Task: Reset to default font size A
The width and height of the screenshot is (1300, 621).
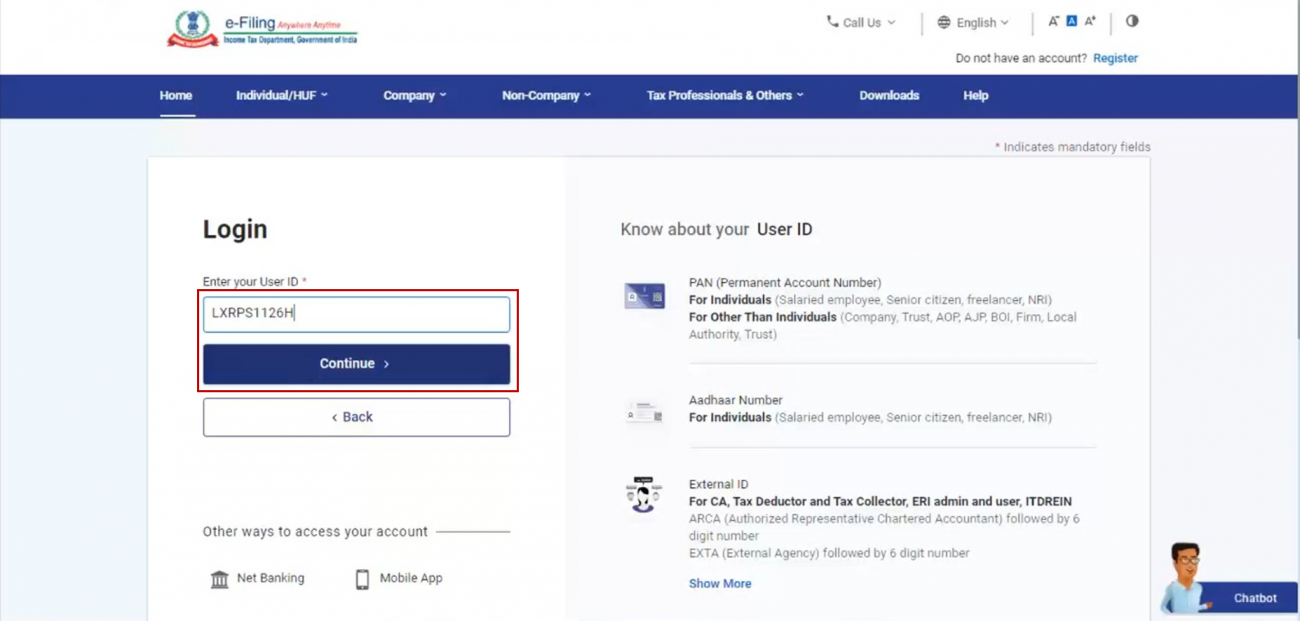Action: (x=1071, y=20)
